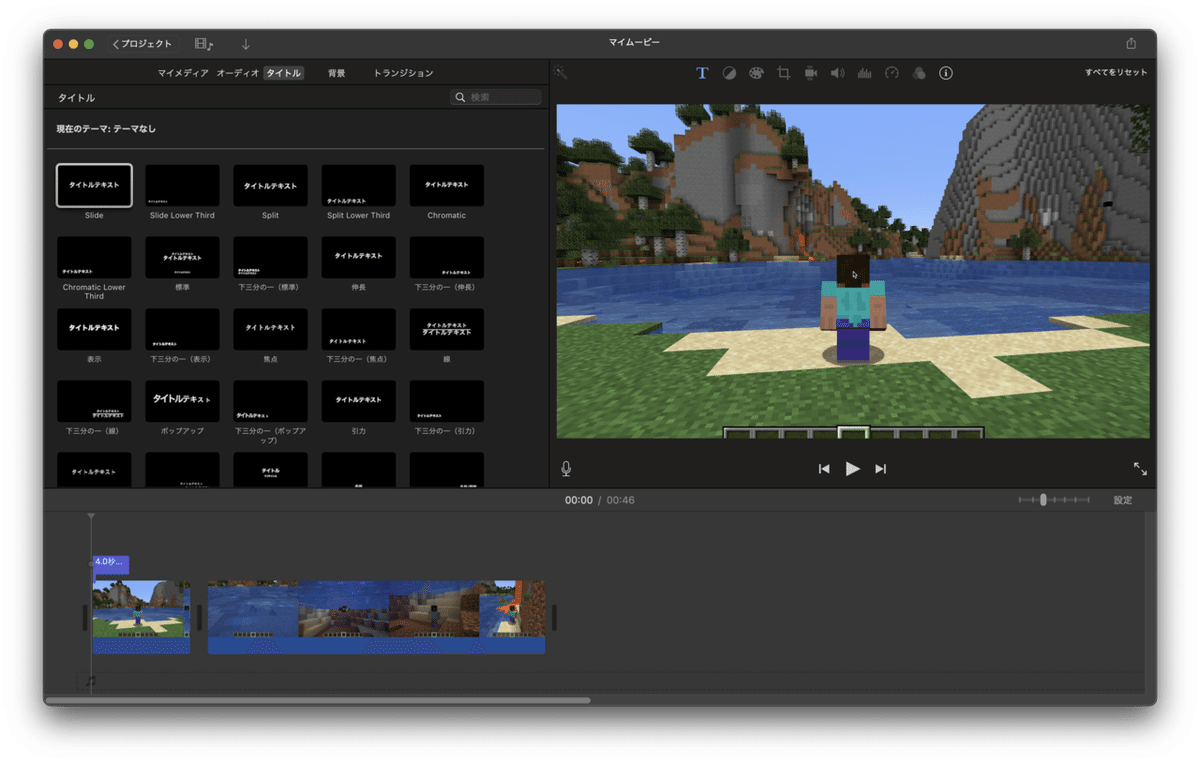Open the share/export icon
The width and height of the screenshot is (1200, 763).
point(1131,43)
